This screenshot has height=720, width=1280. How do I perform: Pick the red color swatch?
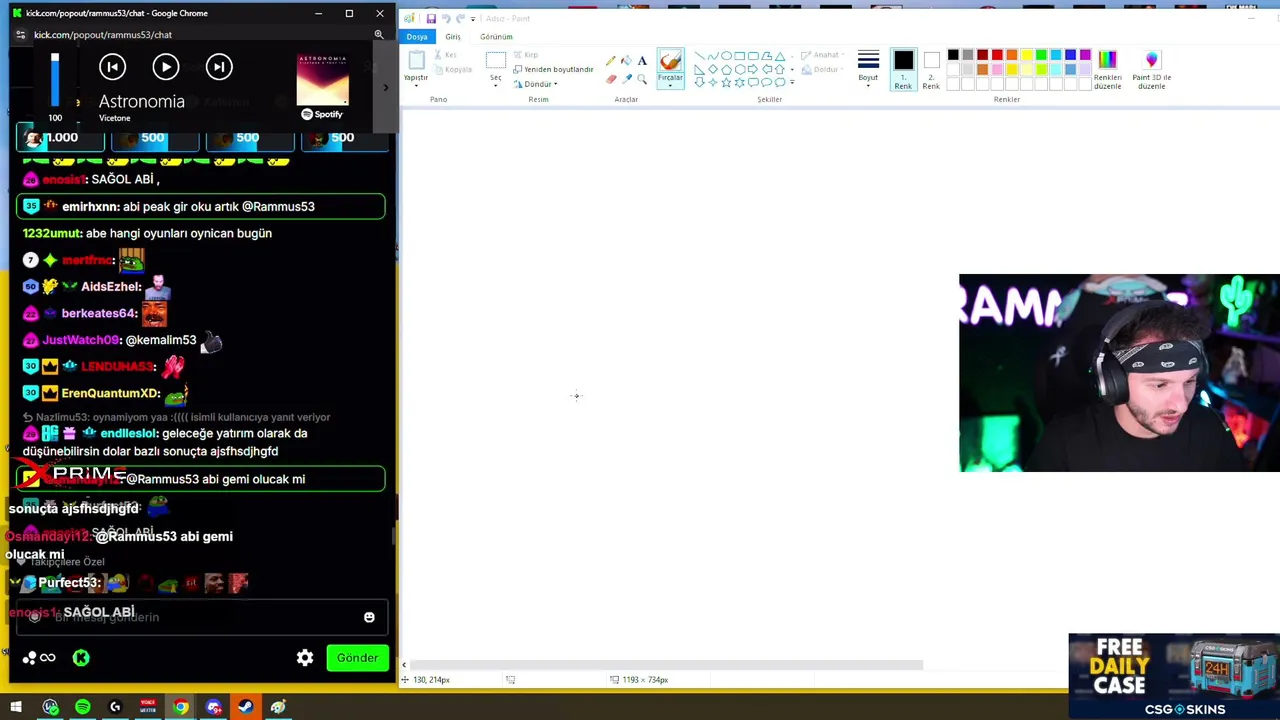coord(997,55)
